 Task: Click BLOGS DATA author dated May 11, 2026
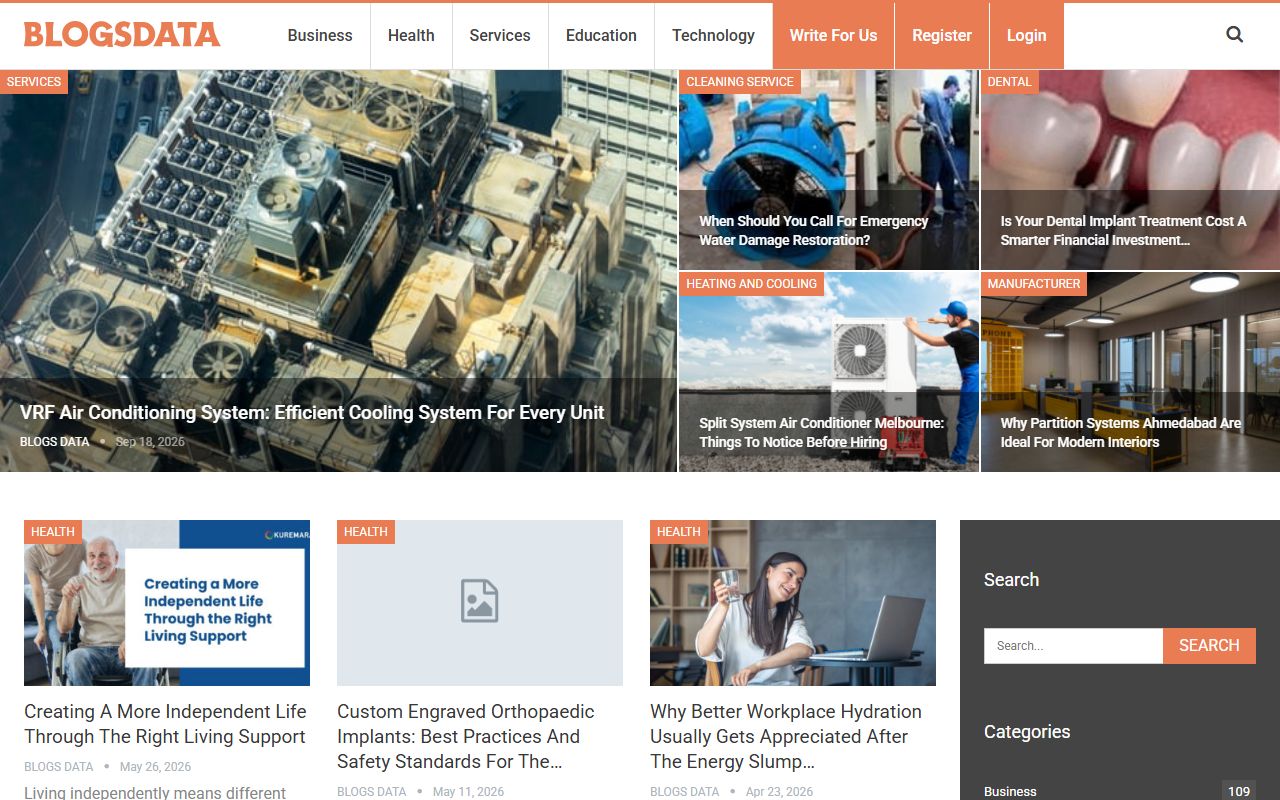pyautogui.click(x=372, y=792)
